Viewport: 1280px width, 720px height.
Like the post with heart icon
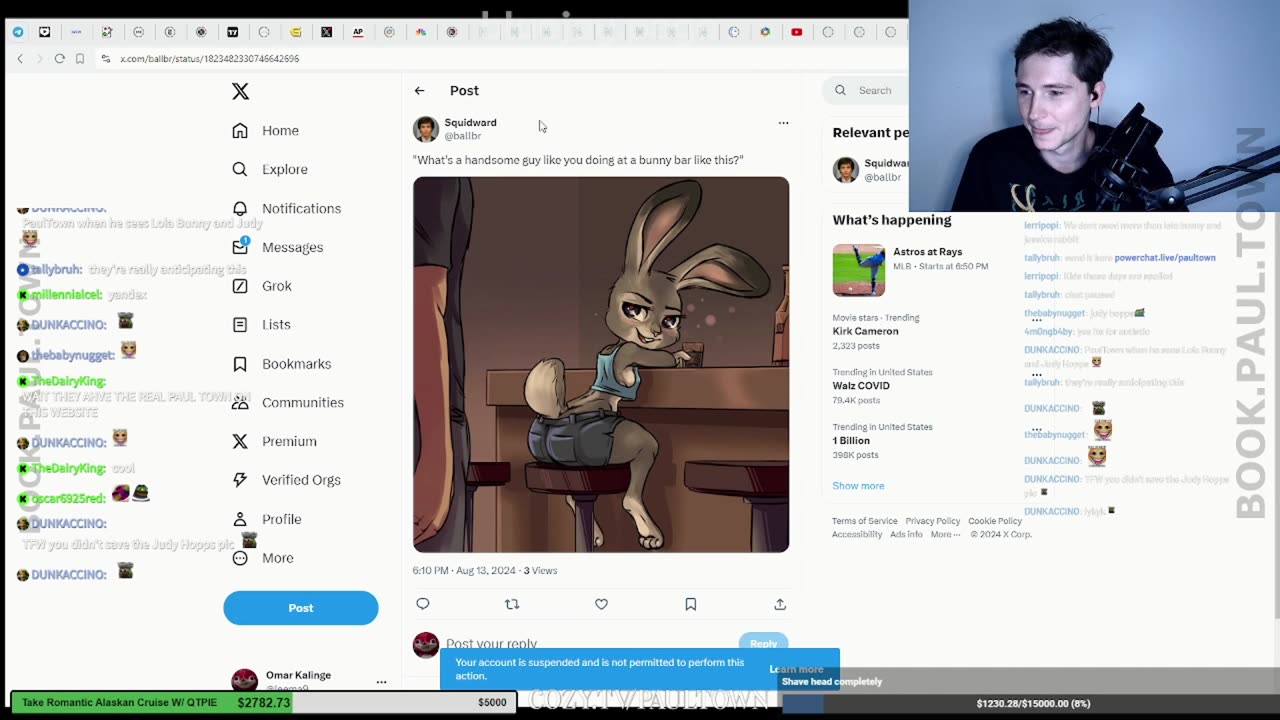[601, 604]
